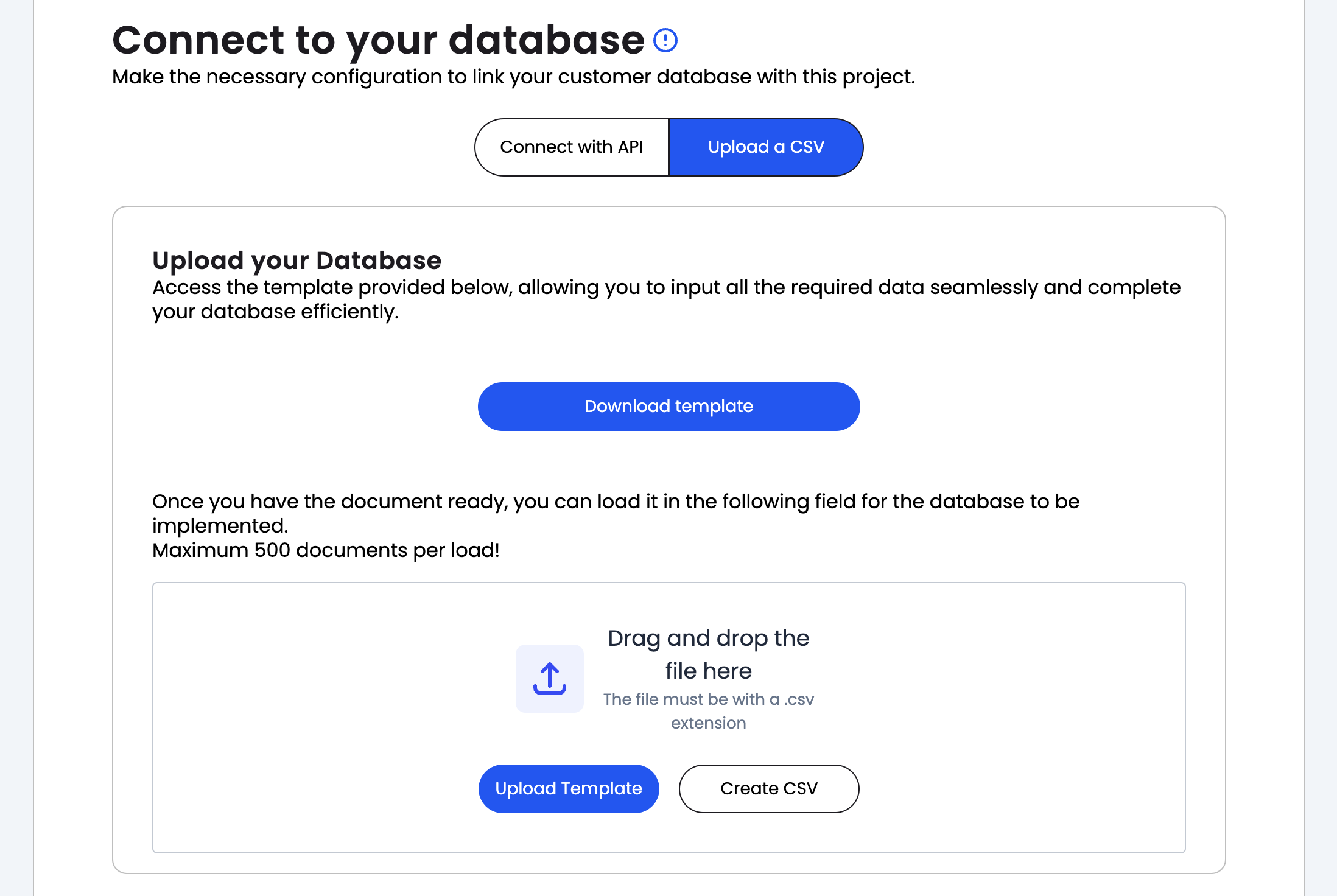Click the 'Upload your Database' section title

[297, 261]
